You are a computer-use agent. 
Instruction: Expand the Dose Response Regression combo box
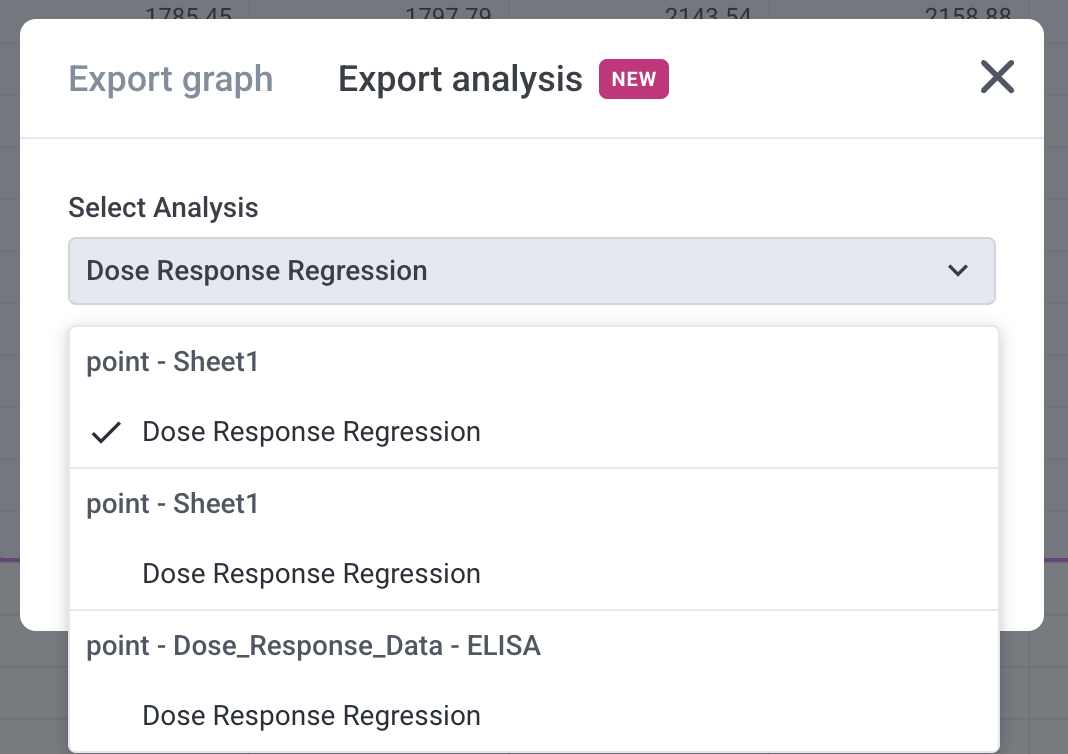click(x=531, y=270)
